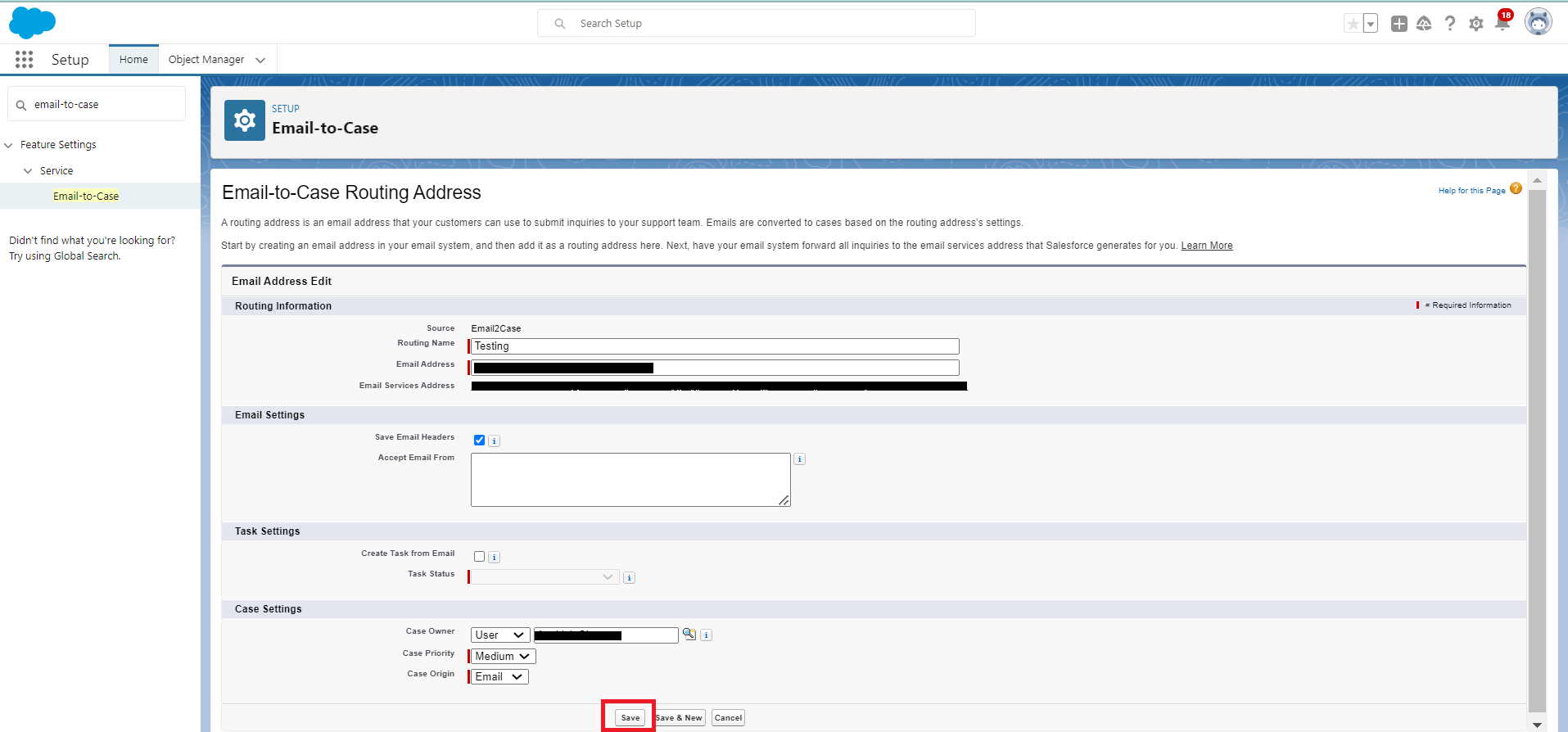Click the Salesforce Trailhead guidance icon
Screen dimensions: 1568x732
[x=1424, y=24]
